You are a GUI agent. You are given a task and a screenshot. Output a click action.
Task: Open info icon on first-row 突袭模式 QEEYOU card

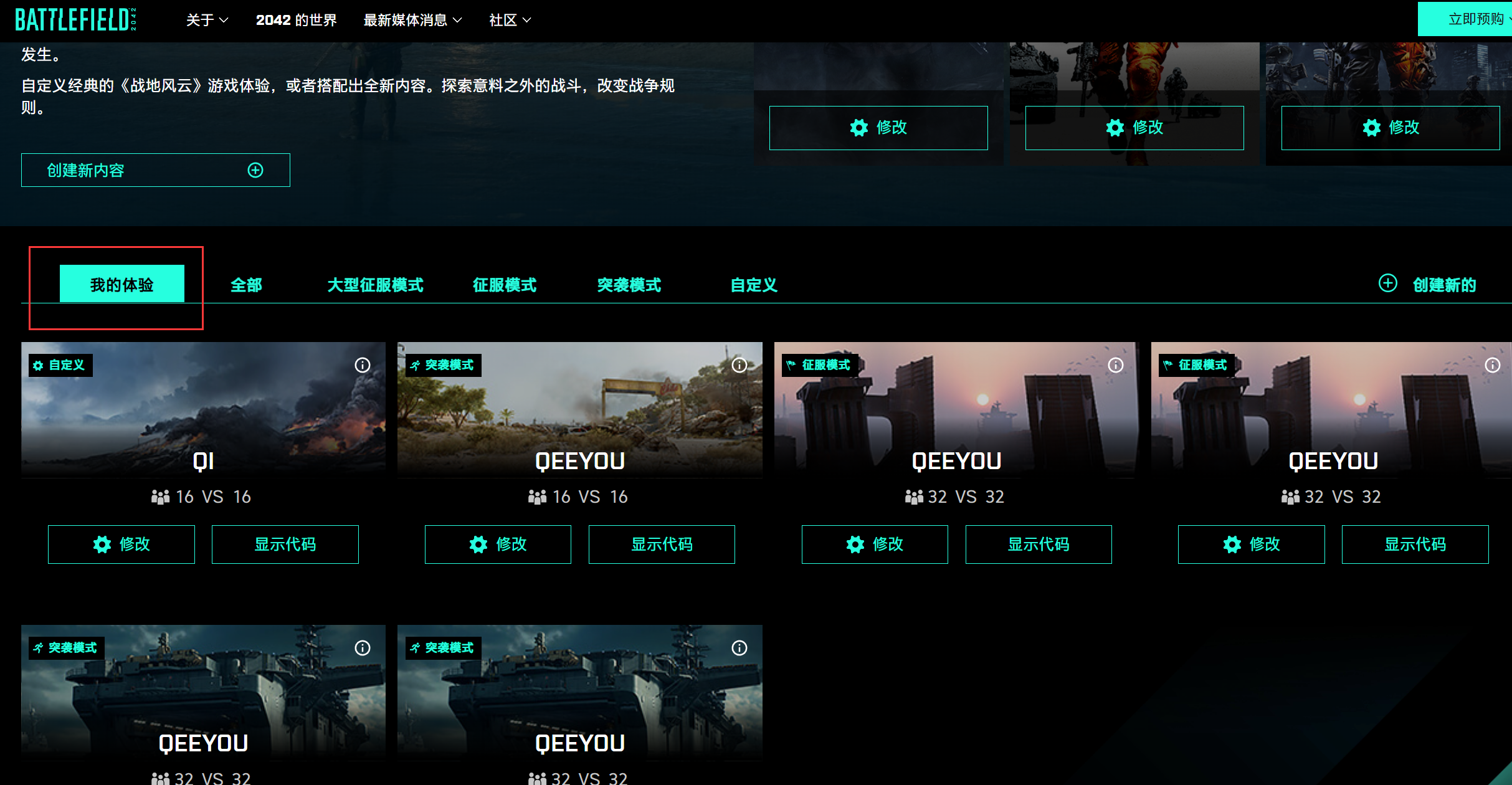pos(739,365)
